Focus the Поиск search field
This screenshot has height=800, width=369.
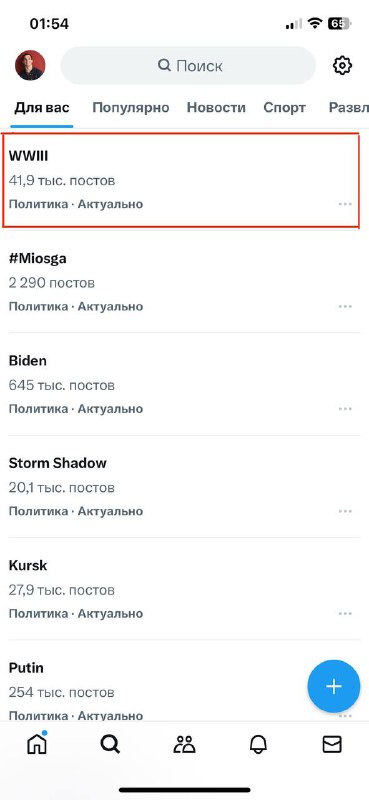pos(188,66)
